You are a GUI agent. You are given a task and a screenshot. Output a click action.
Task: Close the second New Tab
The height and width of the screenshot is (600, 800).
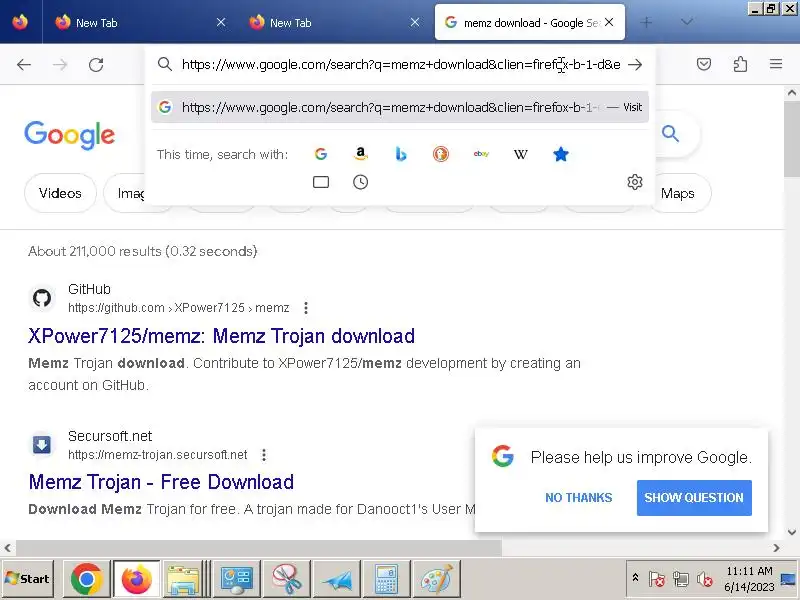coord(415,22)
